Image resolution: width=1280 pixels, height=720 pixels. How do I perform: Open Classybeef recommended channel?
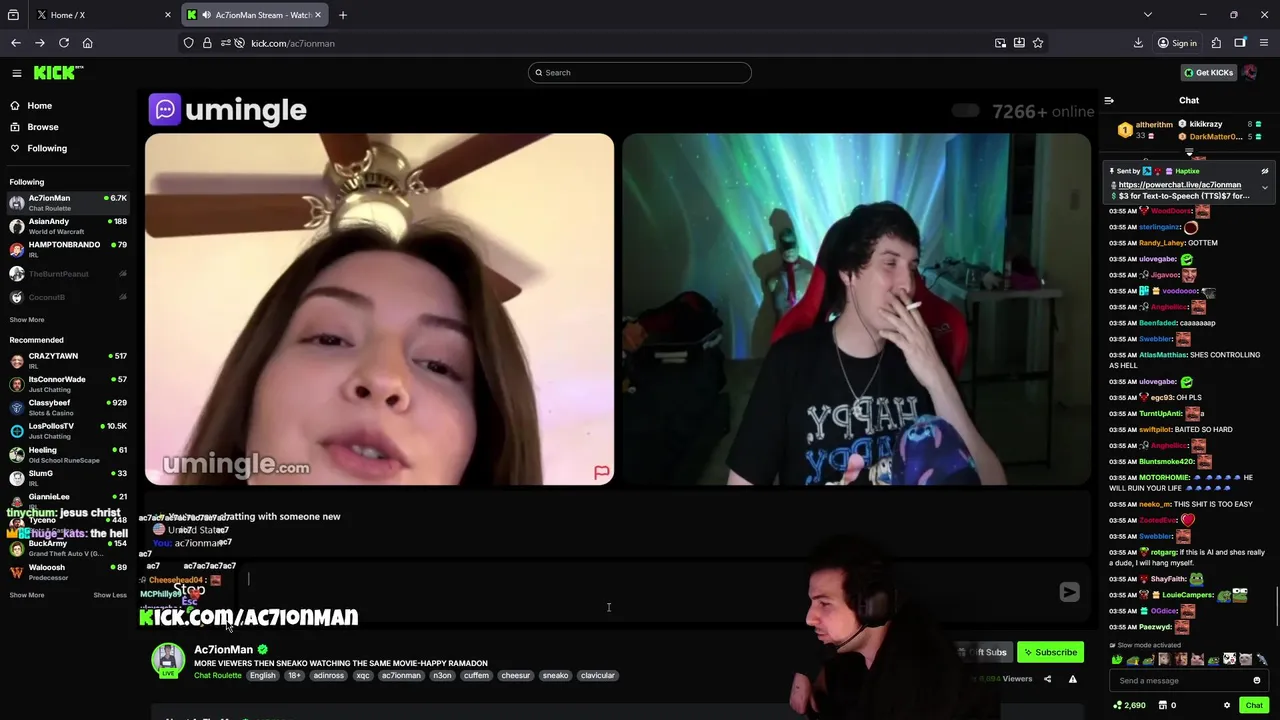pos(68,407)
